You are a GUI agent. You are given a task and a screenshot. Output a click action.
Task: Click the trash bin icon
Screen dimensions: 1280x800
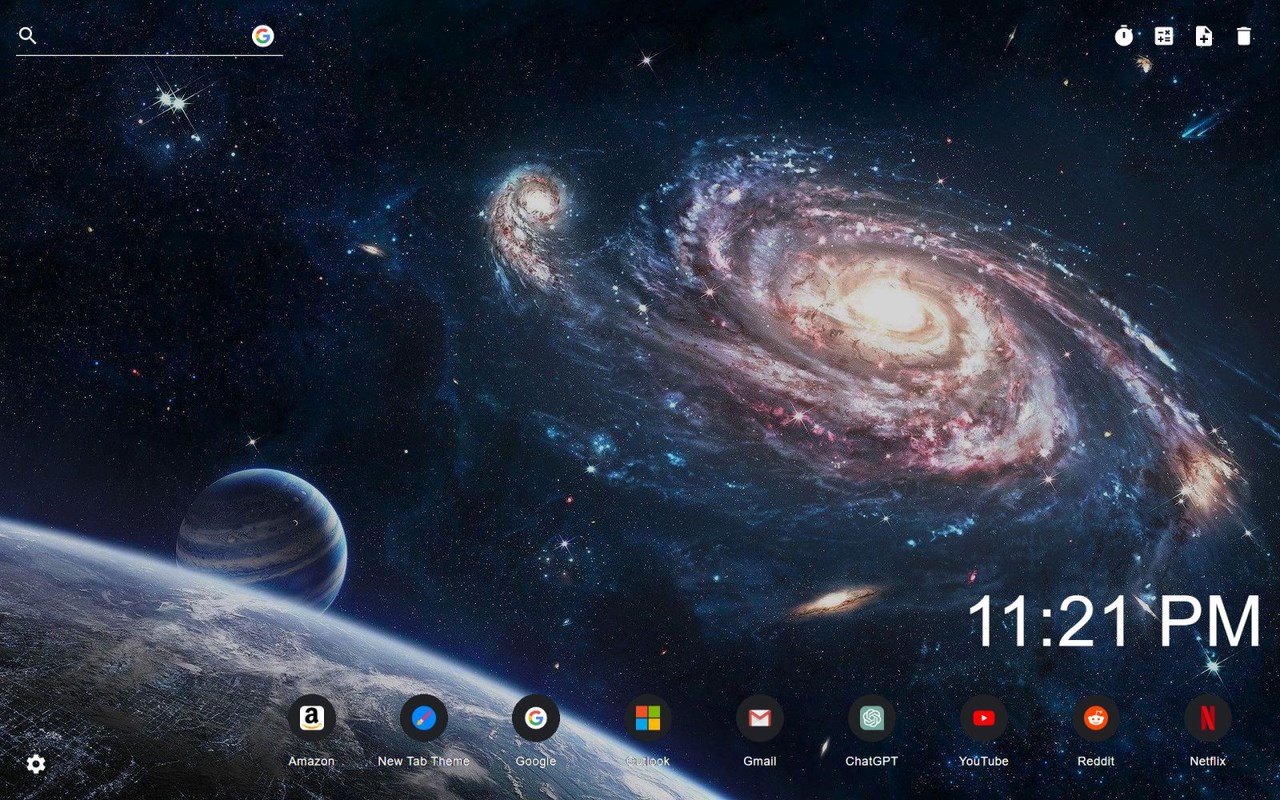tap(1244, 36)
